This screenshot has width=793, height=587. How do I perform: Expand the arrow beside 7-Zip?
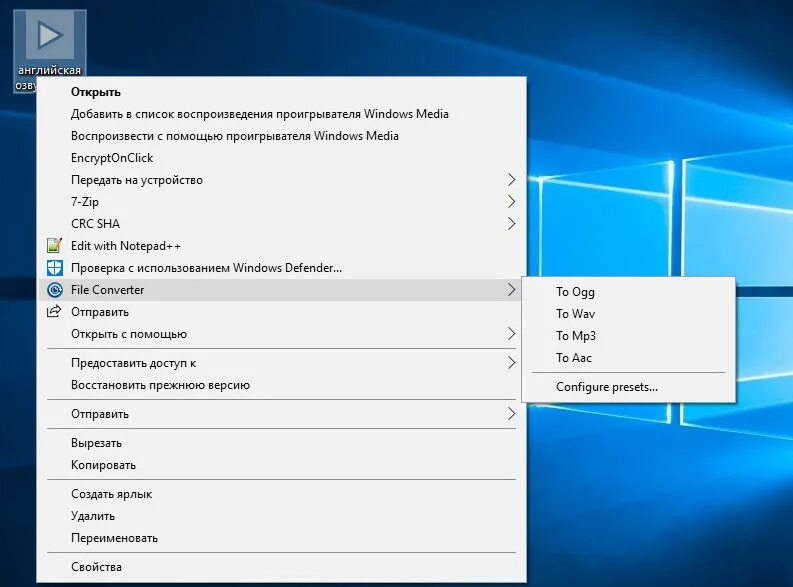click(x=511, y=202)
